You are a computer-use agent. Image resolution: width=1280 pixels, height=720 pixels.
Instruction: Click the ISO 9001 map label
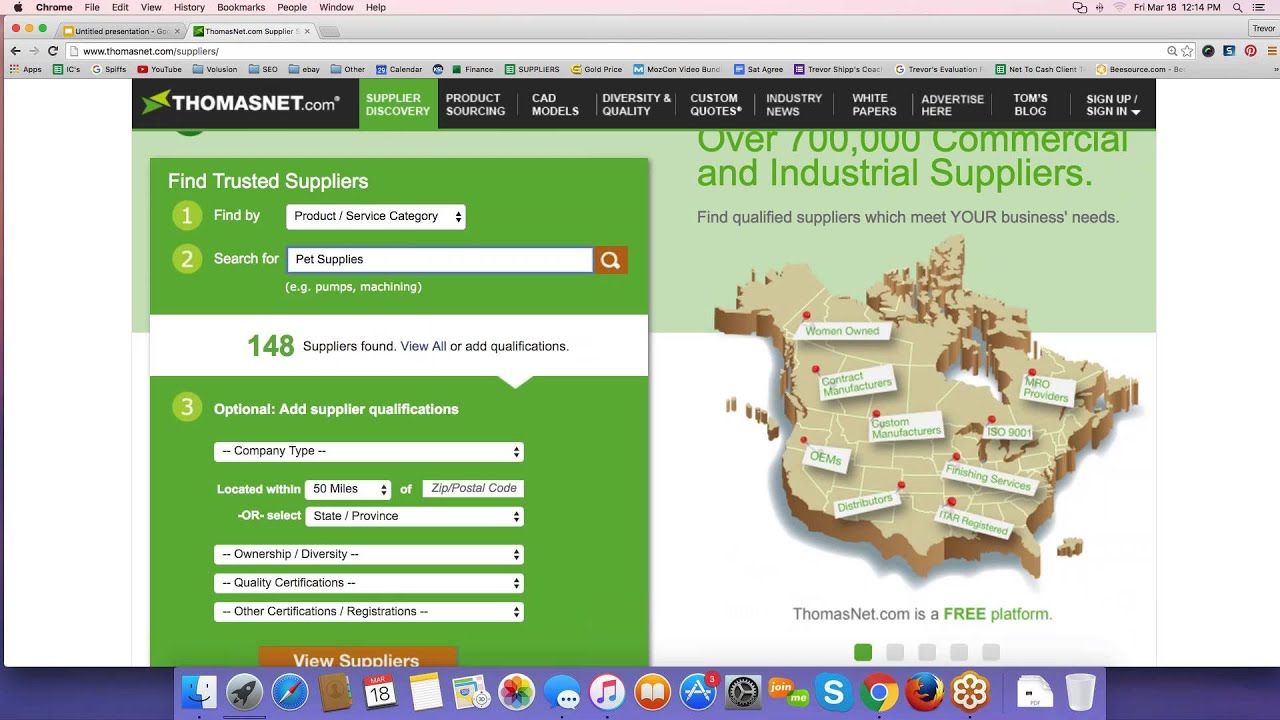[x=1008, y=432]
